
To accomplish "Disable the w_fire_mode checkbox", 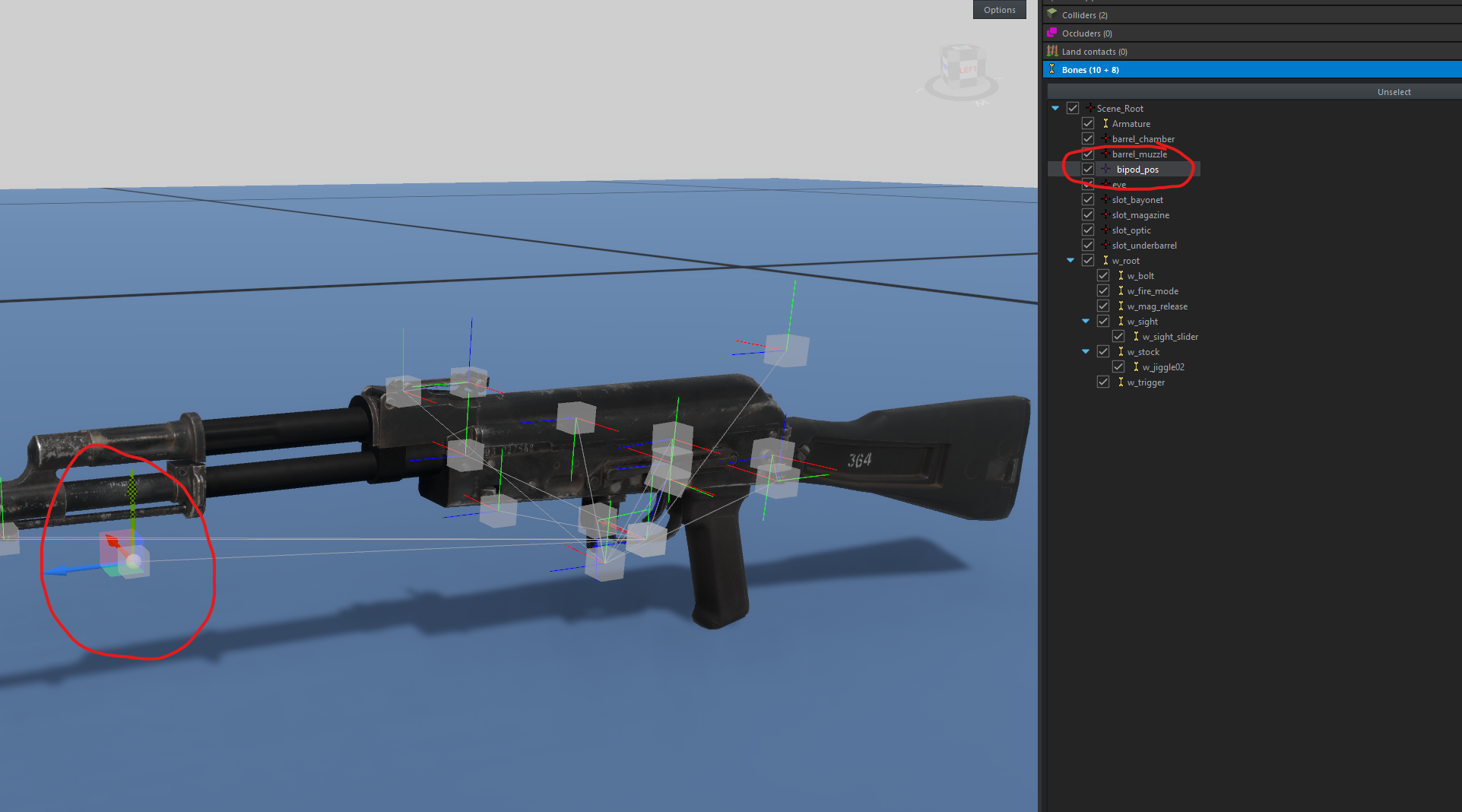I will [x=1103, y=290].
